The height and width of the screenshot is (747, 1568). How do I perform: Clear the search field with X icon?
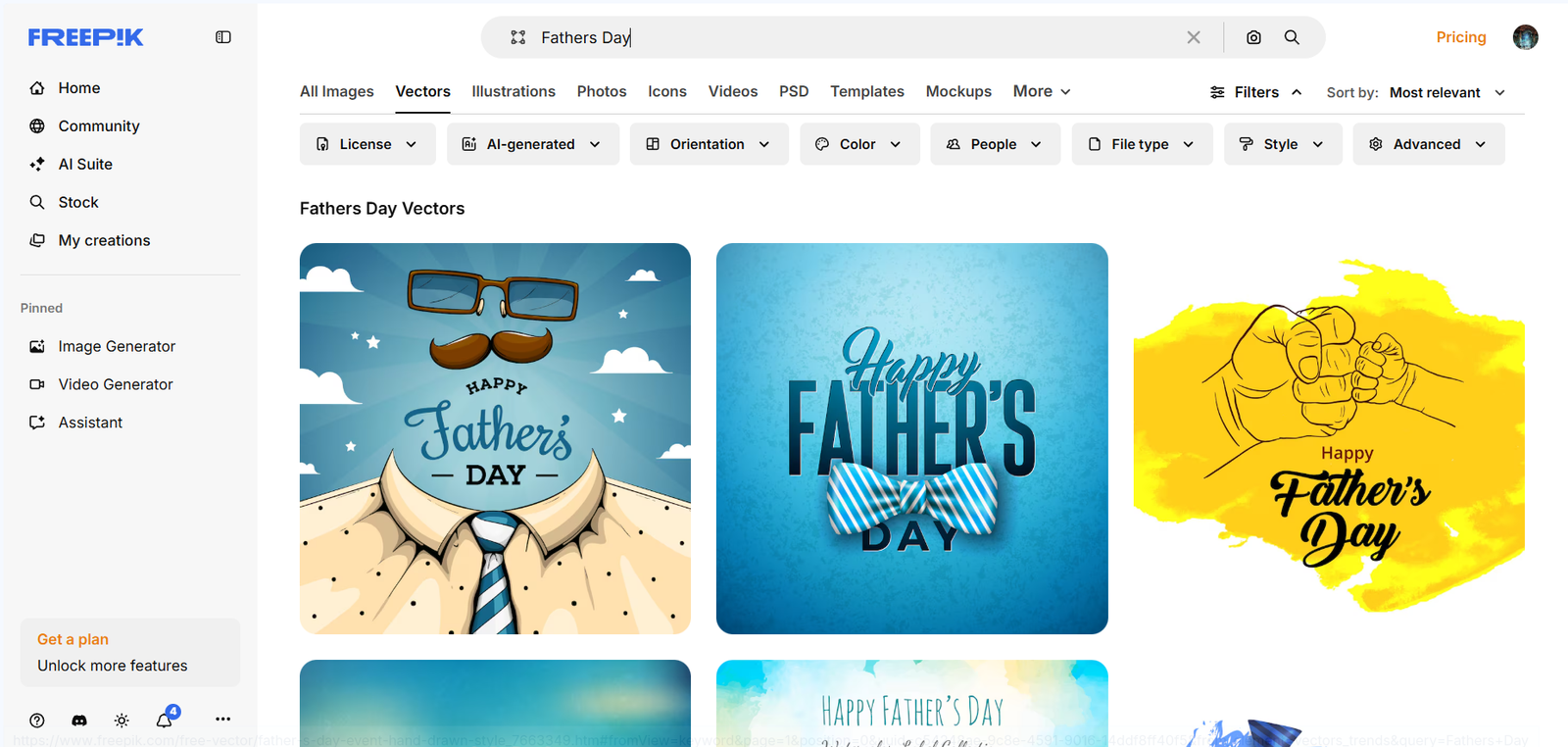(x=1193, y=37)
